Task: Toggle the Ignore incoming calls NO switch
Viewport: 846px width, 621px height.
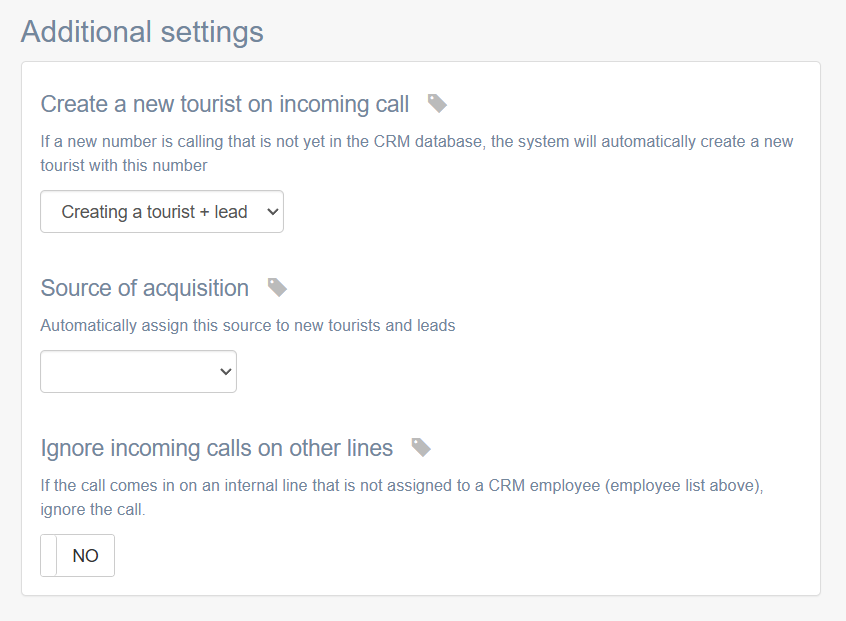Action: click(78, 556)
